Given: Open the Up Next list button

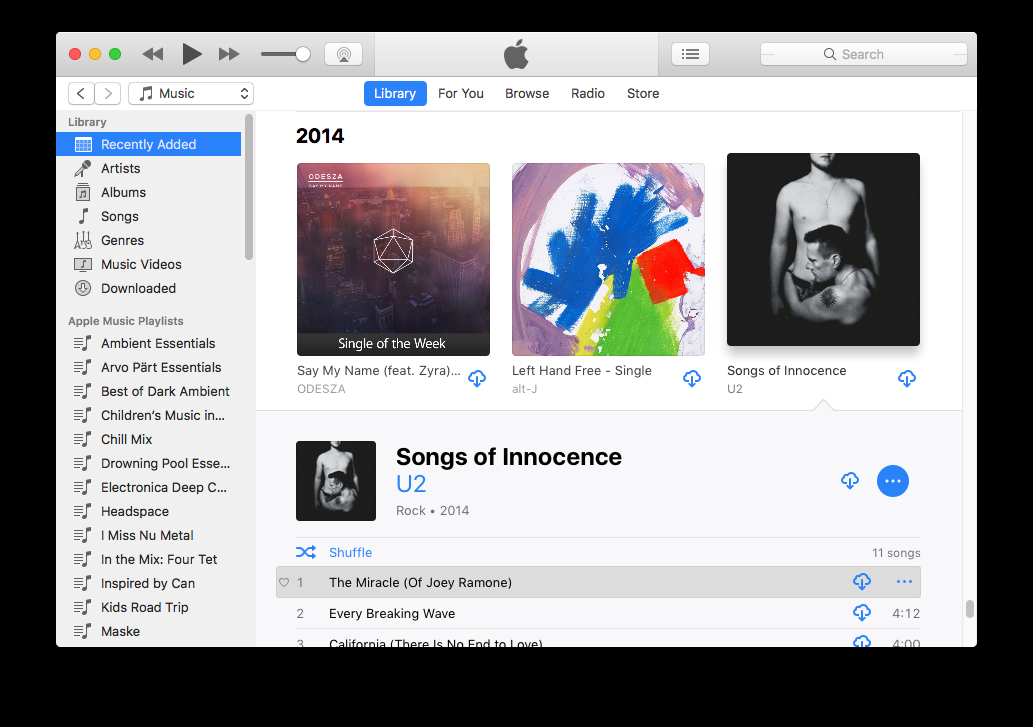Looking at the screenshot, I should point(690,54).
